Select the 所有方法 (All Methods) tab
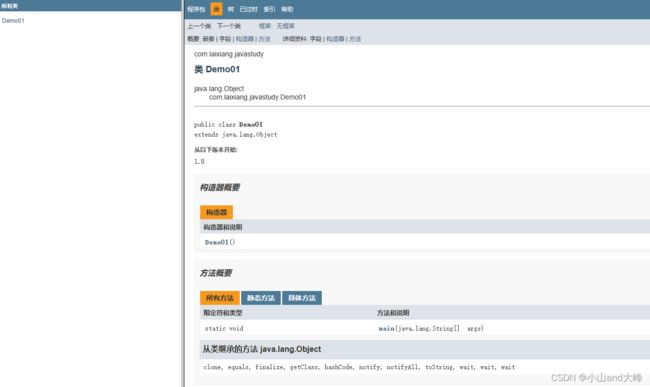650x387 pixels. pos(220,298)
